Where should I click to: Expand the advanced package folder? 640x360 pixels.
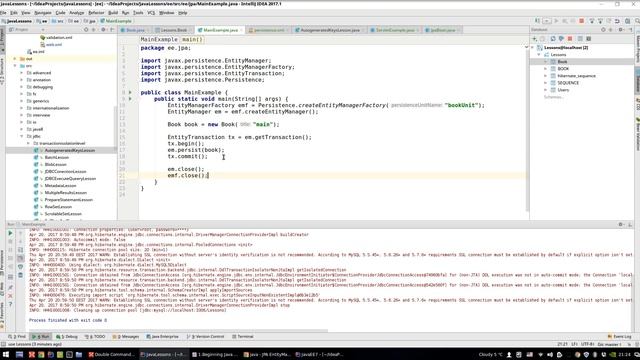click(x=22, y=73)
